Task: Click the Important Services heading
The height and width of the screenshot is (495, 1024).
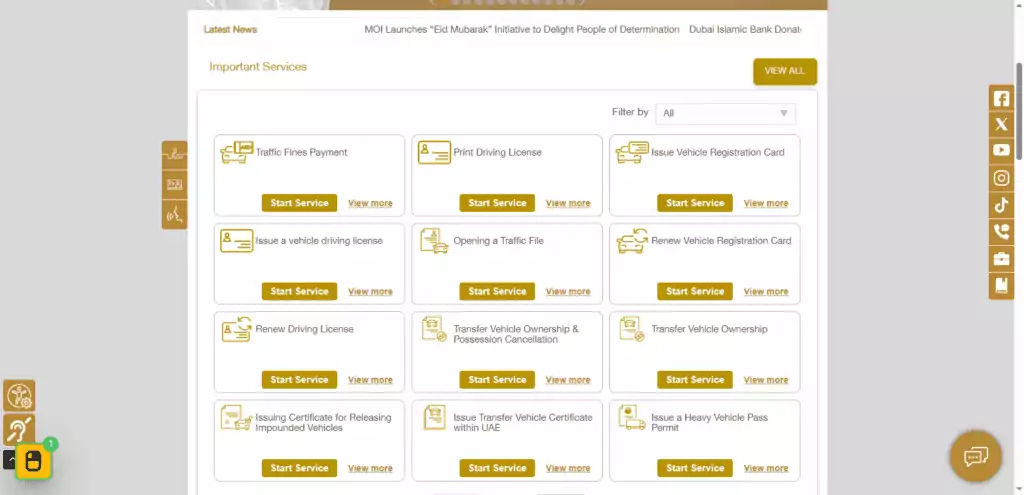Action: click(258, 67)
